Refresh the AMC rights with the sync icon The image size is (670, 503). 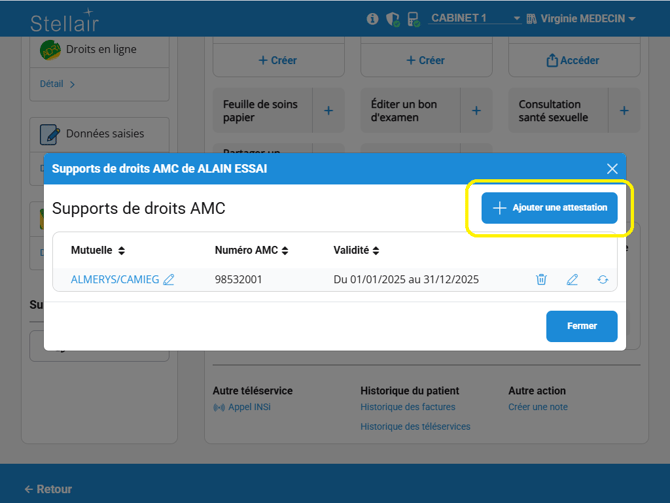pyautogui.click(x=603, y=280)
